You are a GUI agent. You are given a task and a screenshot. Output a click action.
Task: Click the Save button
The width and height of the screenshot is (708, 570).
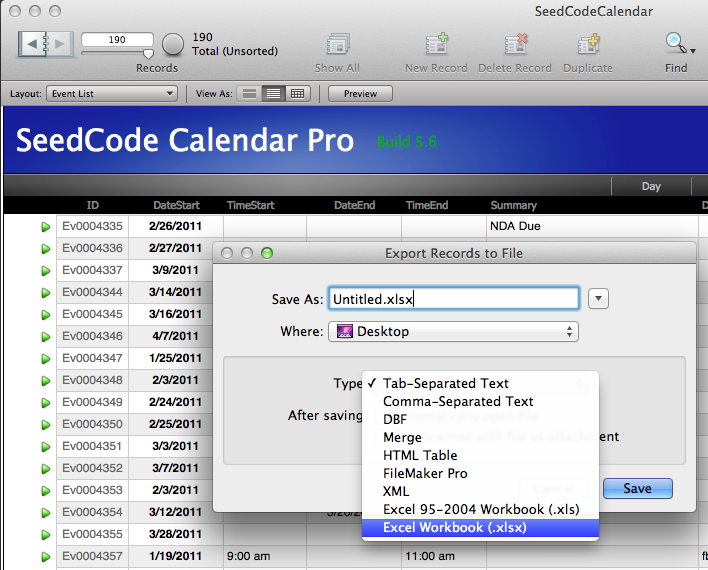tap(638, 488)
